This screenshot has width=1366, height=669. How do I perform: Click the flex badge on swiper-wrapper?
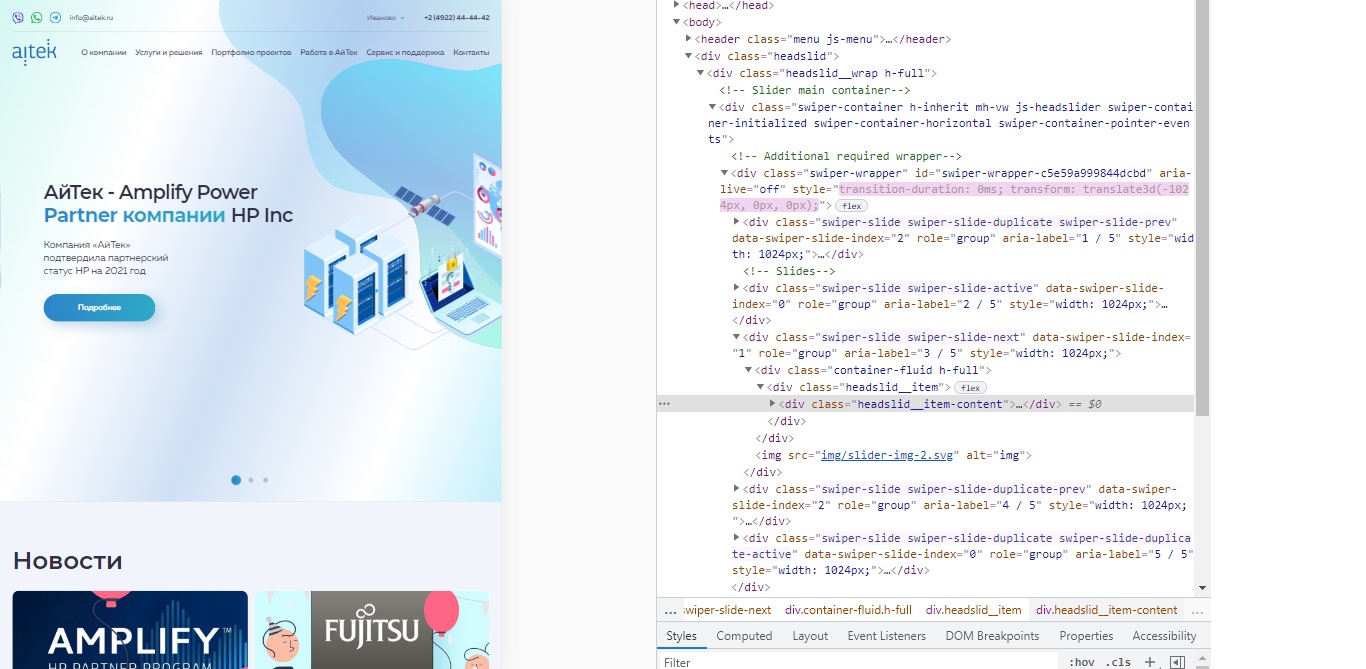[x=852, y=206]
